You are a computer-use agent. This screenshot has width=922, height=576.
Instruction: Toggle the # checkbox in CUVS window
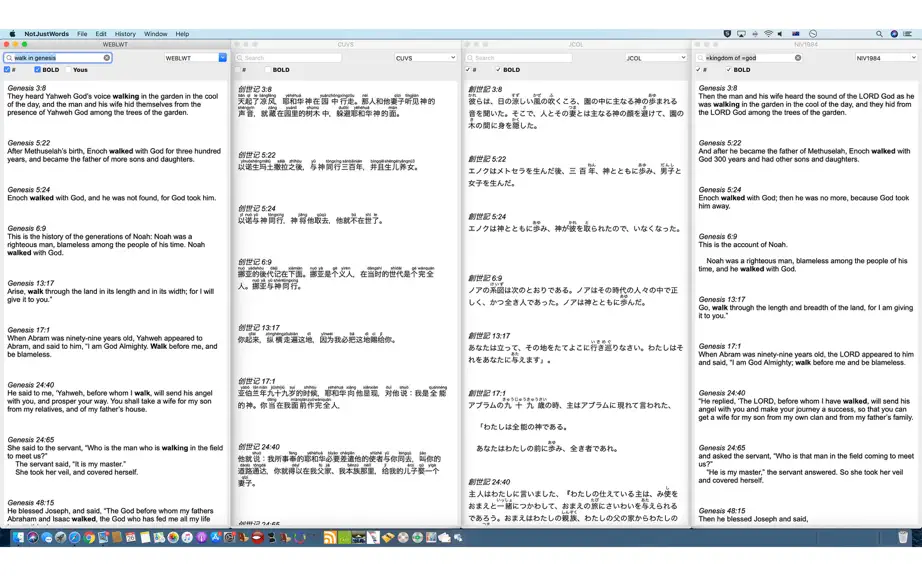pyautogui.click(x=238, y=69)
